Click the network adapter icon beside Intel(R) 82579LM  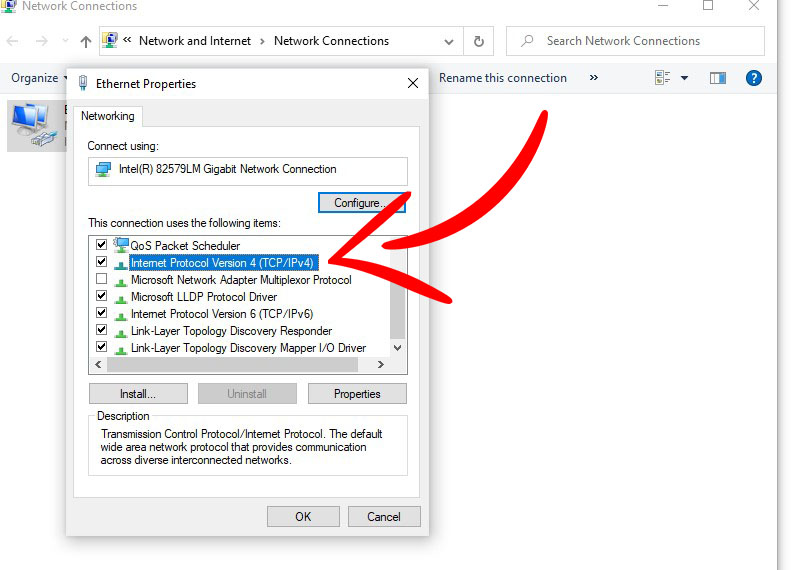(x=104, y=169)
